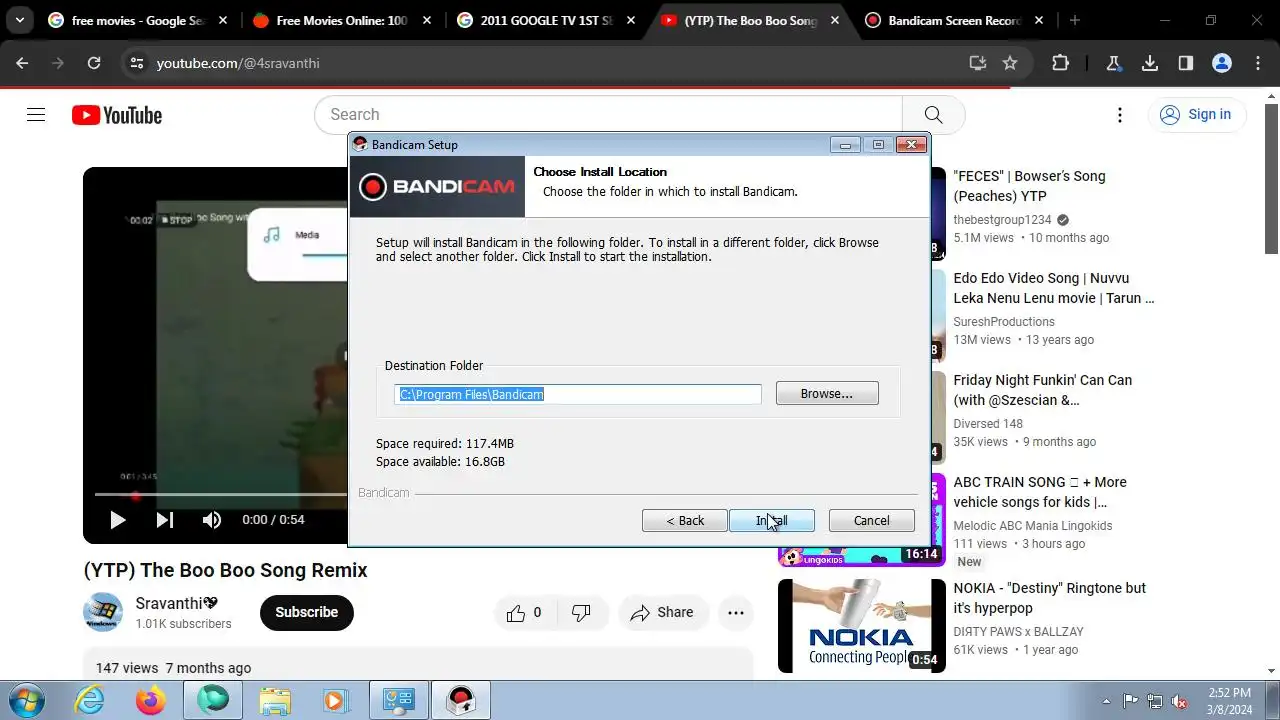This screenshot has height=720, width=1280.
Task: Skip to next video in player
Action: (165, 520)
